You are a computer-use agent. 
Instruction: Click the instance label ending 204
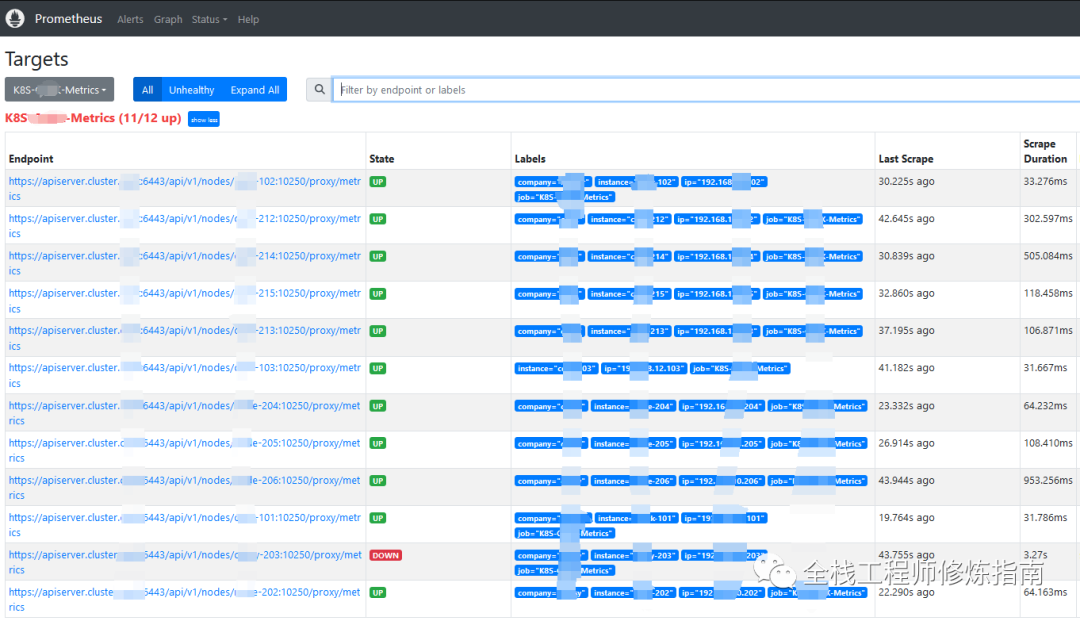pos(634,406)
